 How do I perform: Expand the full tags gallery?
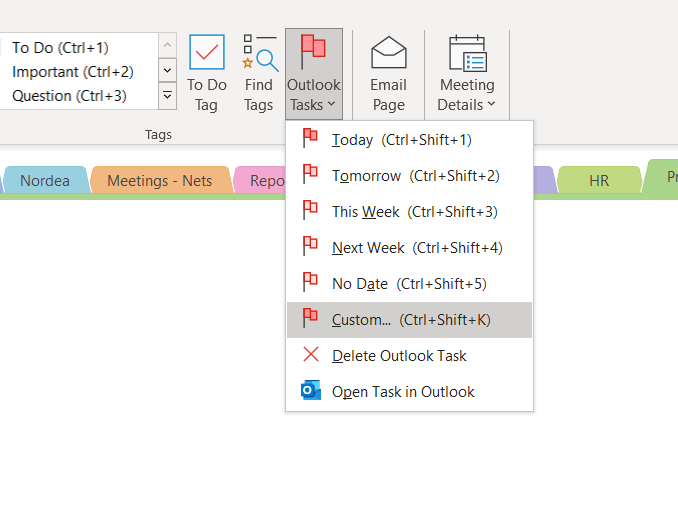(x=167, y=96)
